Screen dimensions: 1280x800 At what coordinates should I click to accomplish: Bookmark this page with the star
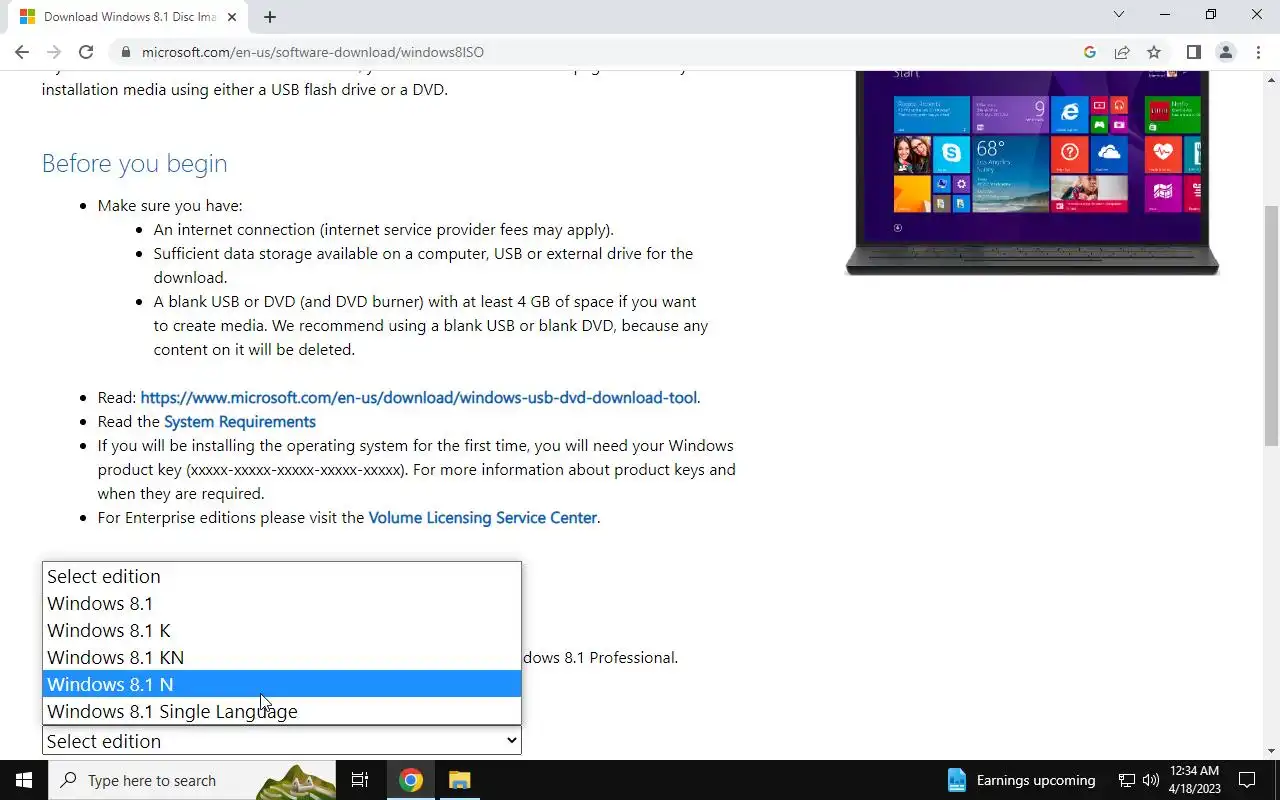pos(1154,52)
